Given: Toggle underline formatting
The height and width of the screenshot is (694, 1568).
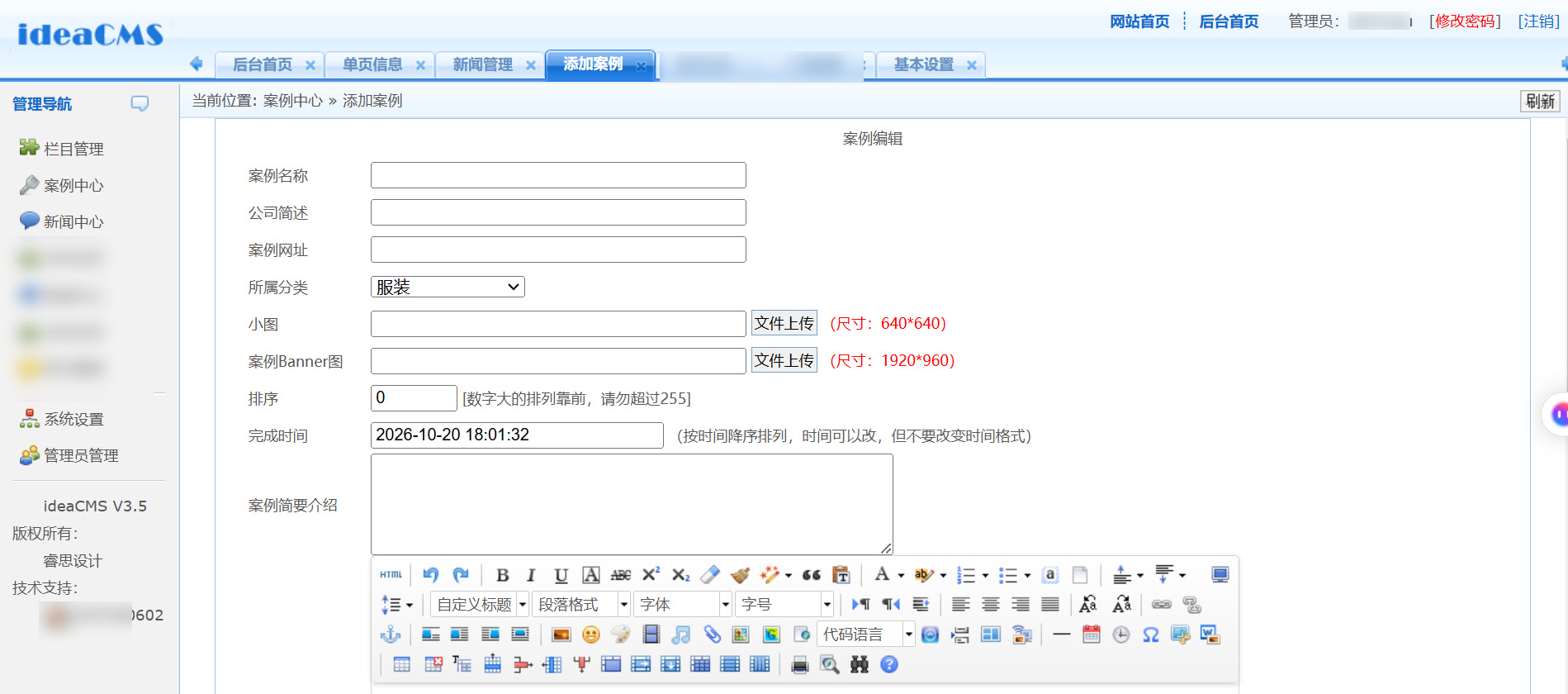Looking at the screenshot, I should [x=561, y=575].
